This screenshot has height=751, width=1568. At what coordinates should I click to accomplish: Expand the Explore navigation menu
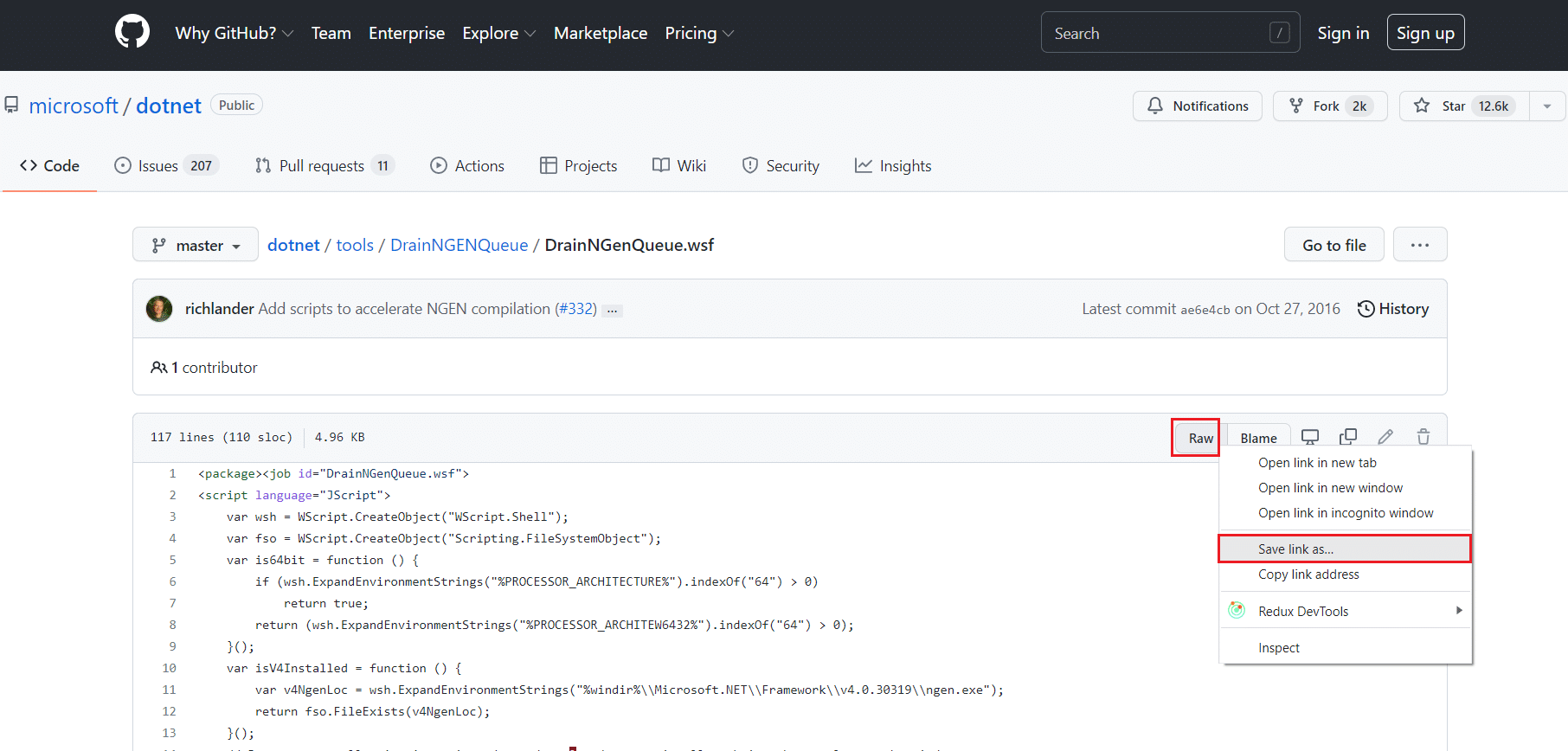(x=498, y=33)
